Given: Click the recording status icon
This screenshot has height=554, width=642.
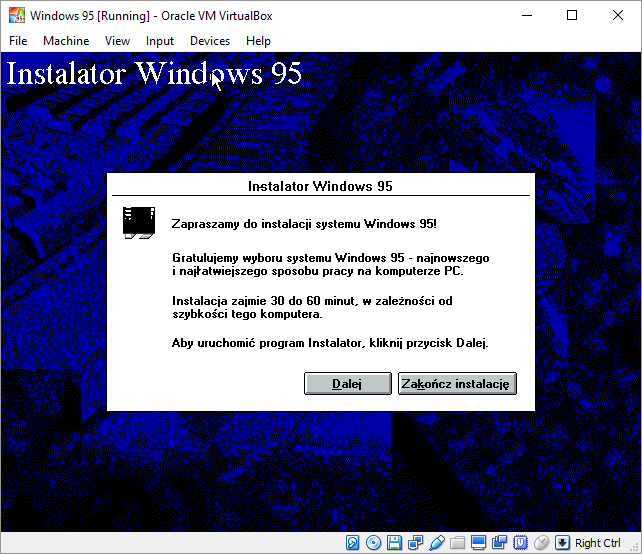Looking at the screenshot, I should 500,543.
